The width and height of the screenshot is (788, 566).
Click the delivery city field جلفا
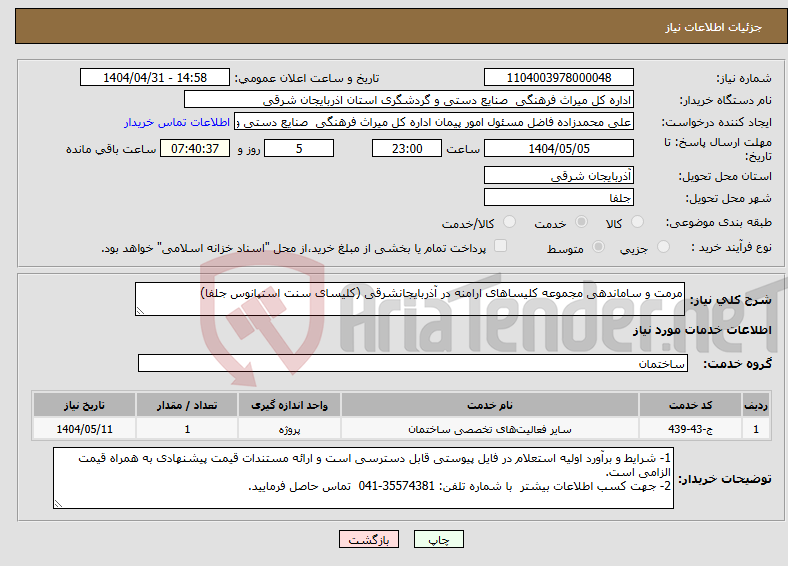pos(558,197)
